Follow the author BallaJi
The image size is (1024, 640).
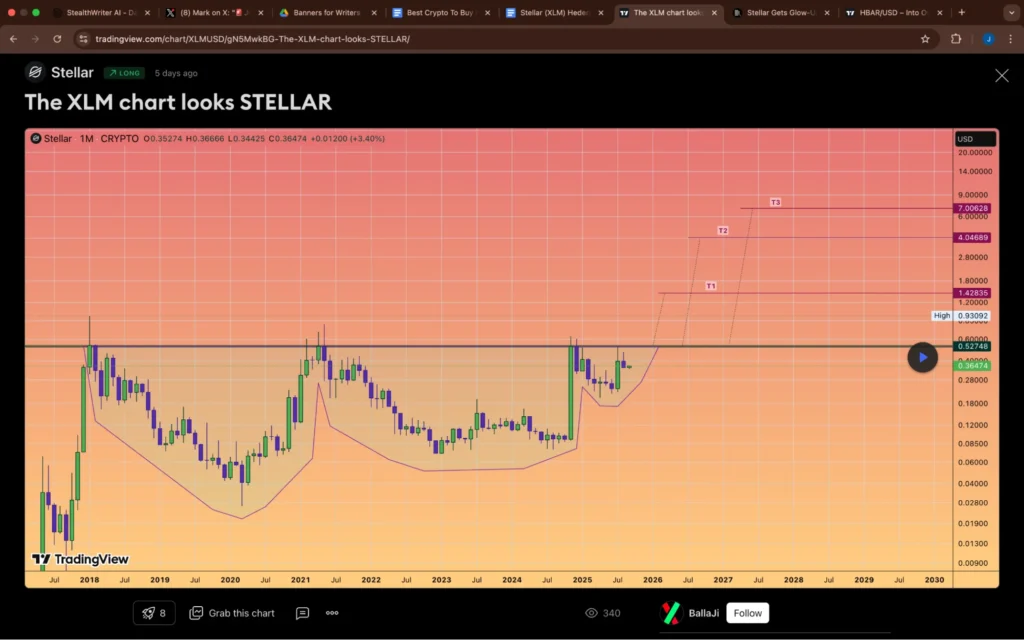[x=747, y=613]
